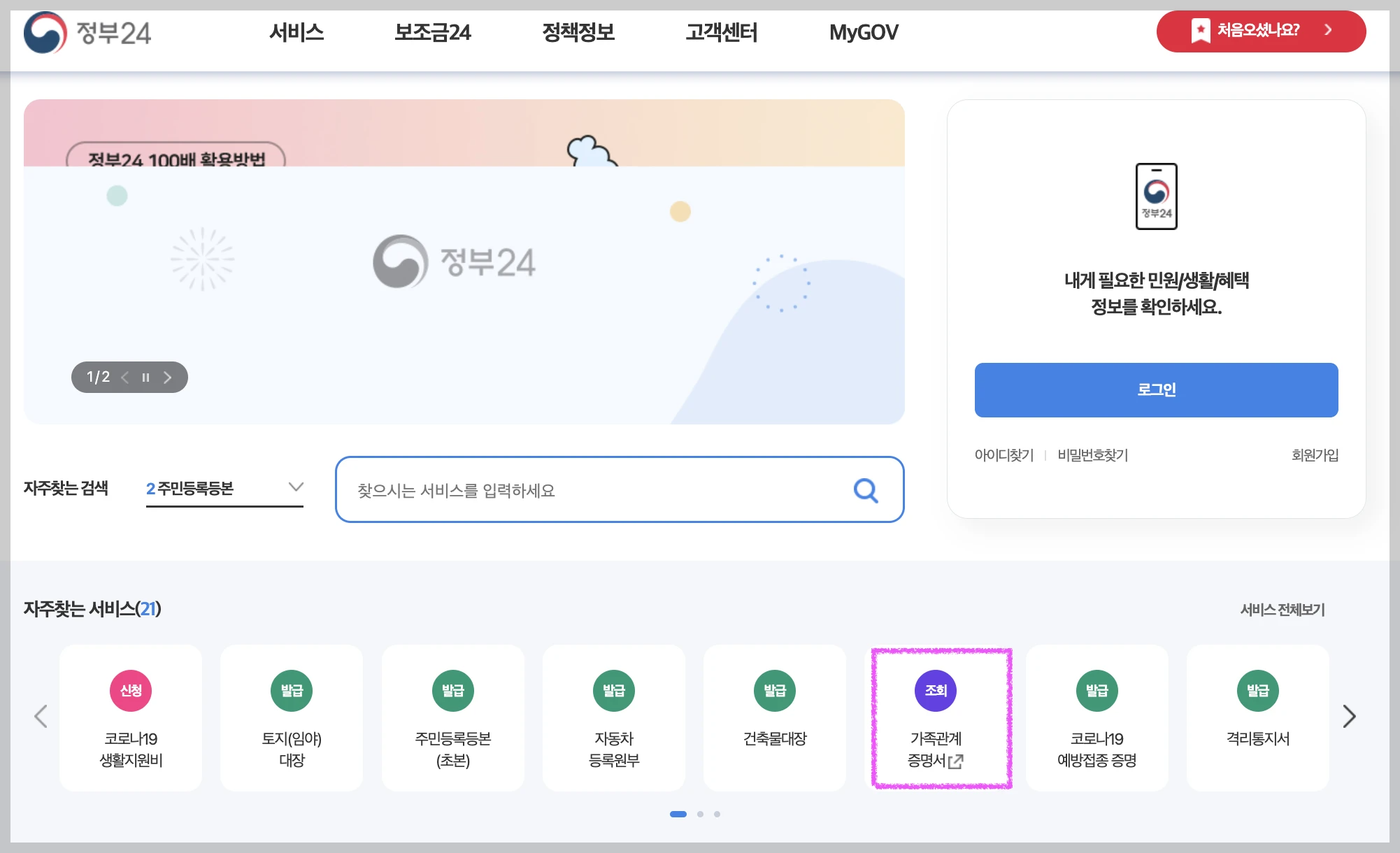Open 주민등록등본 (초본) service card
The image size is (1400, 853).
[453, 718]
